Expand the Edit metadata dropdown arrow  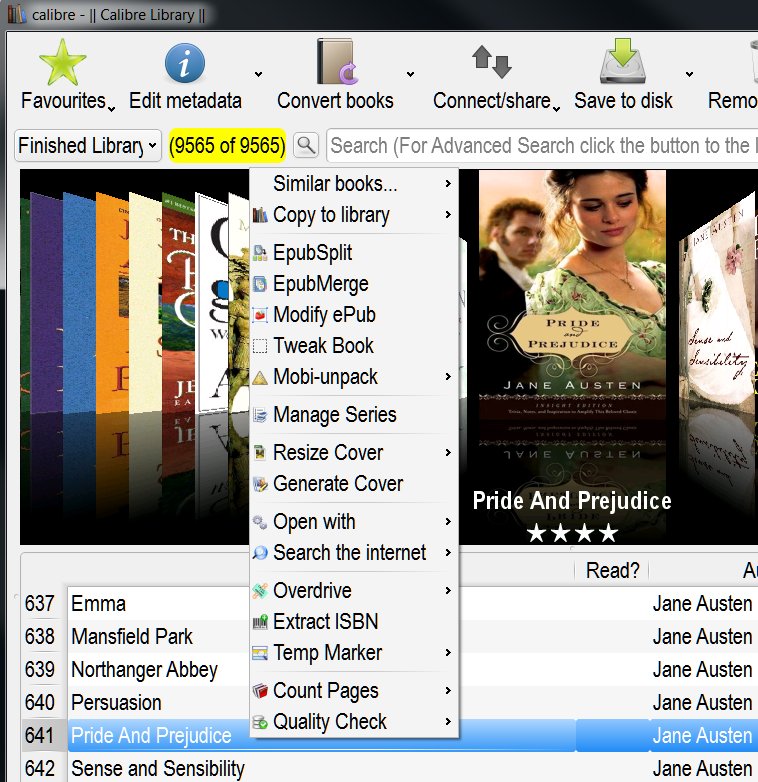point(258,74)
